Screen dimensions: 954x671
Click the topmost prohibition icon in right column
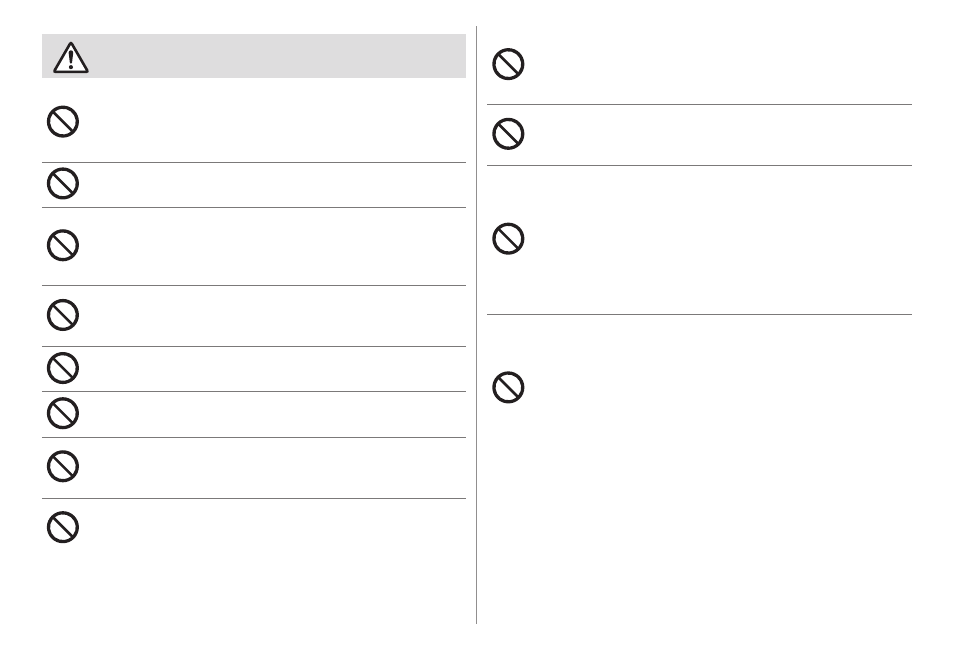(x=508, y=64)
